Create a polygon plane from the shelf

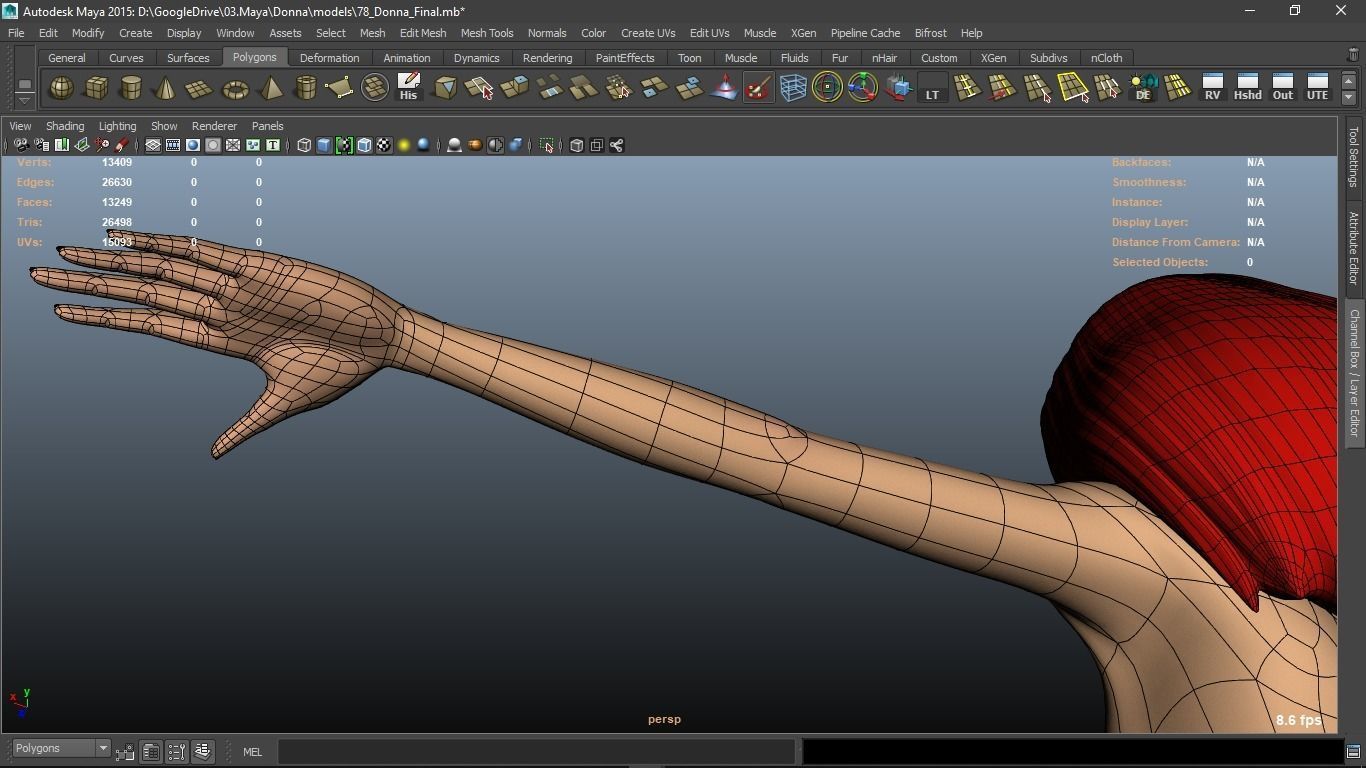coord(200,89)
